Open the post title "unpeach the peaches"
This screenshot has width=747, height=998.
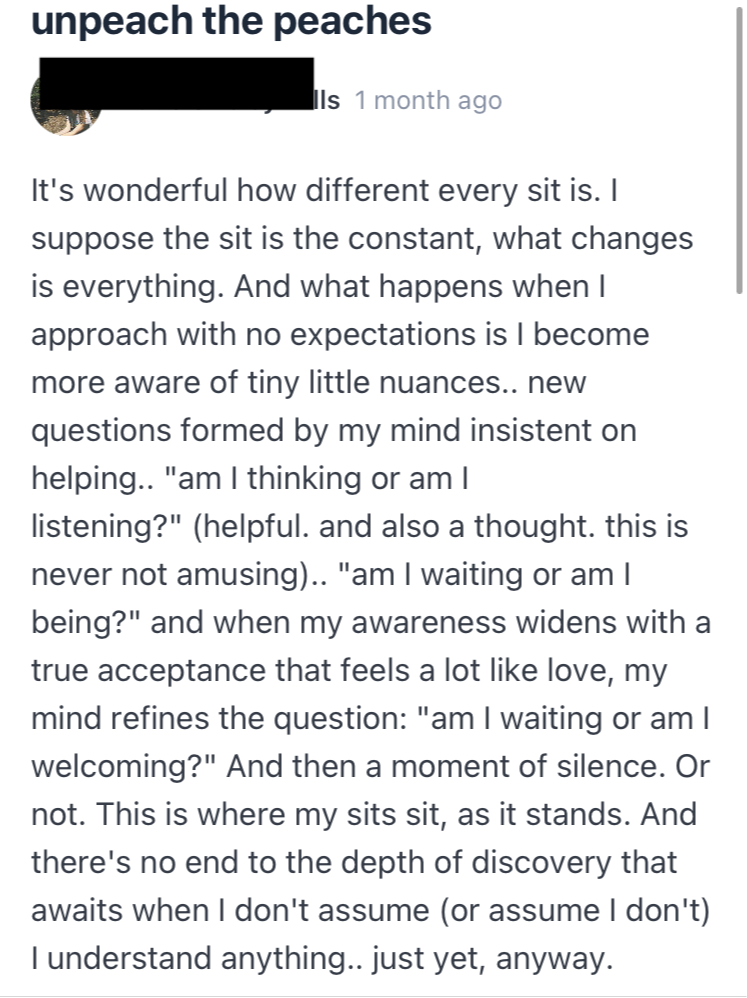pyautogui.click(x=232, y=19)
